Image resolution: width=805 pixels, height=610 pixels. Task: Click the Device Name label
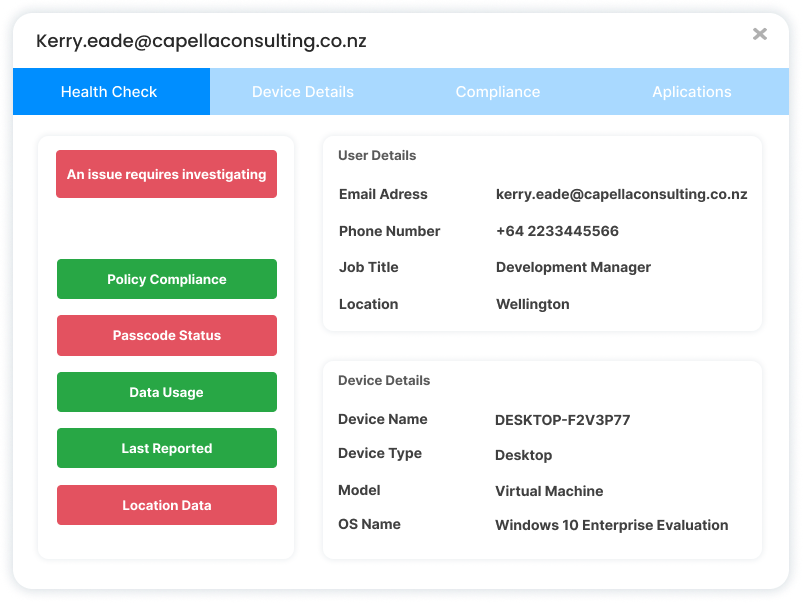(382, 420)
